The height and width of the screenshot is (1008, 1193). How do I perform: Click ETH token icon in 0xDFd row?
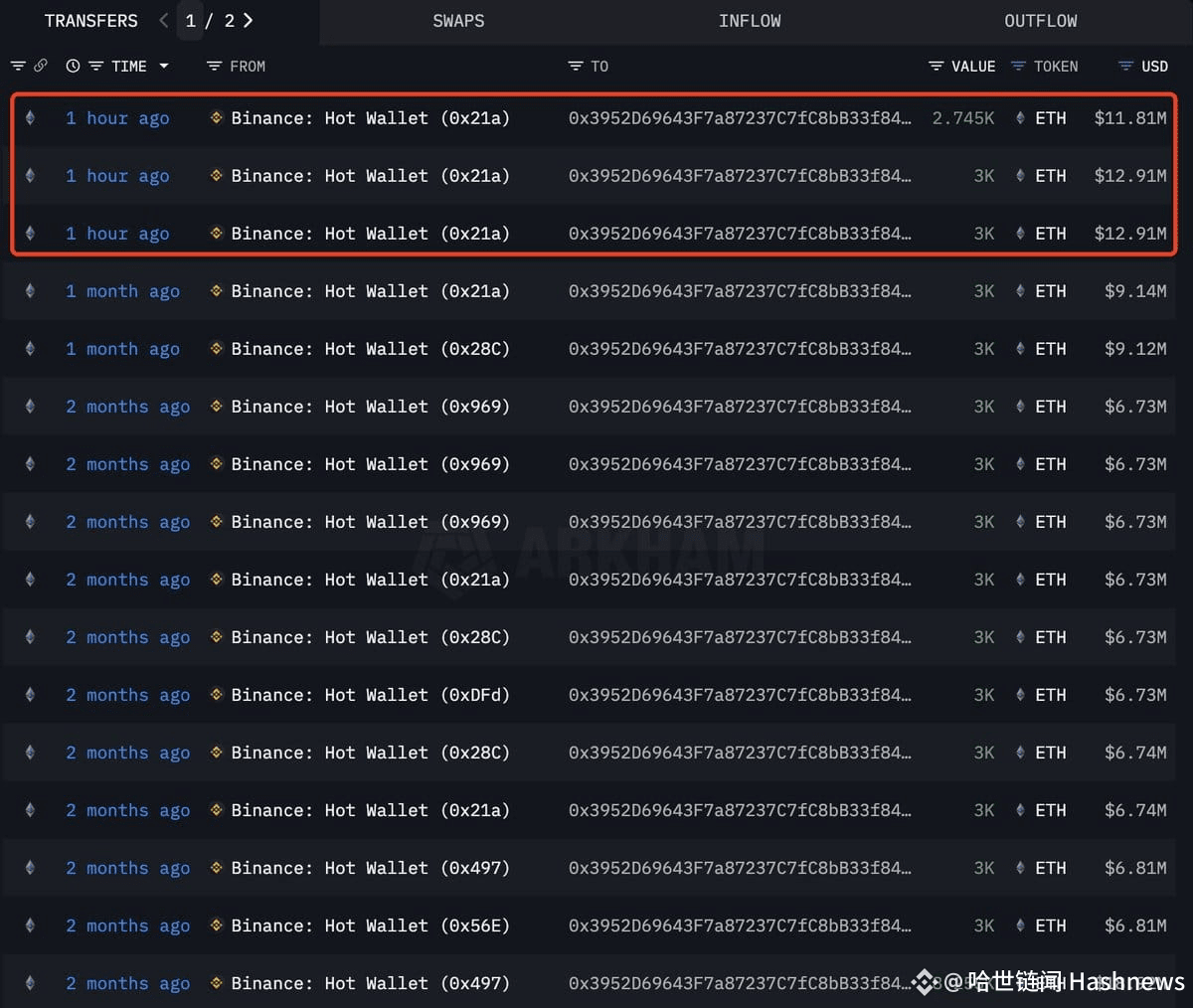pyautogui.click(x=1020, y=695)
